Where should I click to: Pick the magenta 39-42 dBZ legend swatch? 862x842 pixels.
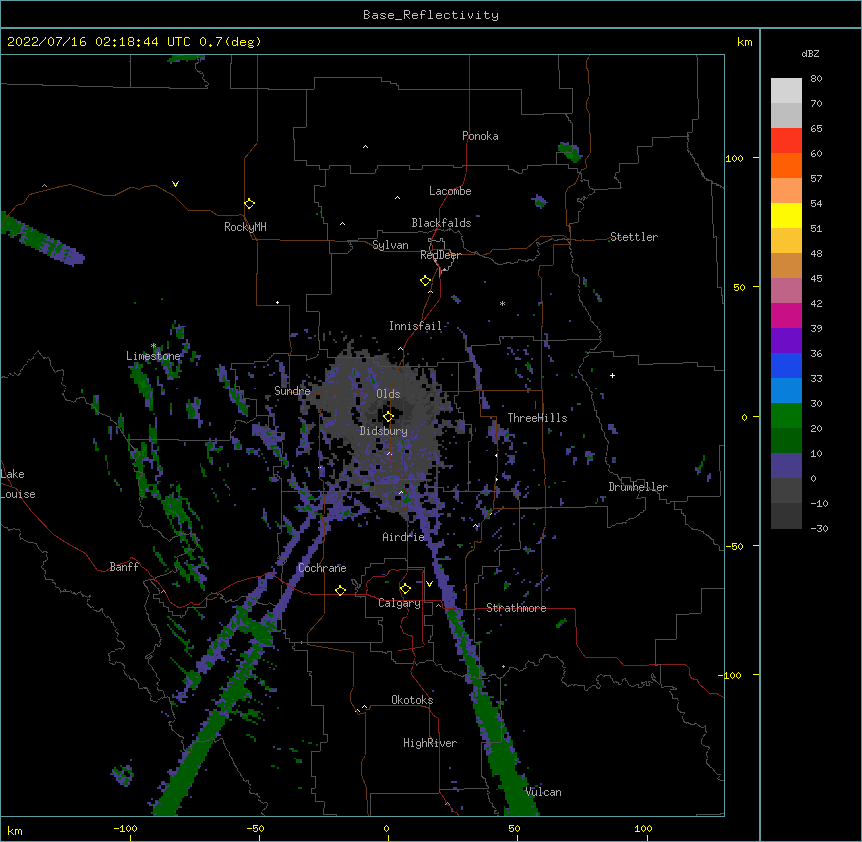coord(786,315)
